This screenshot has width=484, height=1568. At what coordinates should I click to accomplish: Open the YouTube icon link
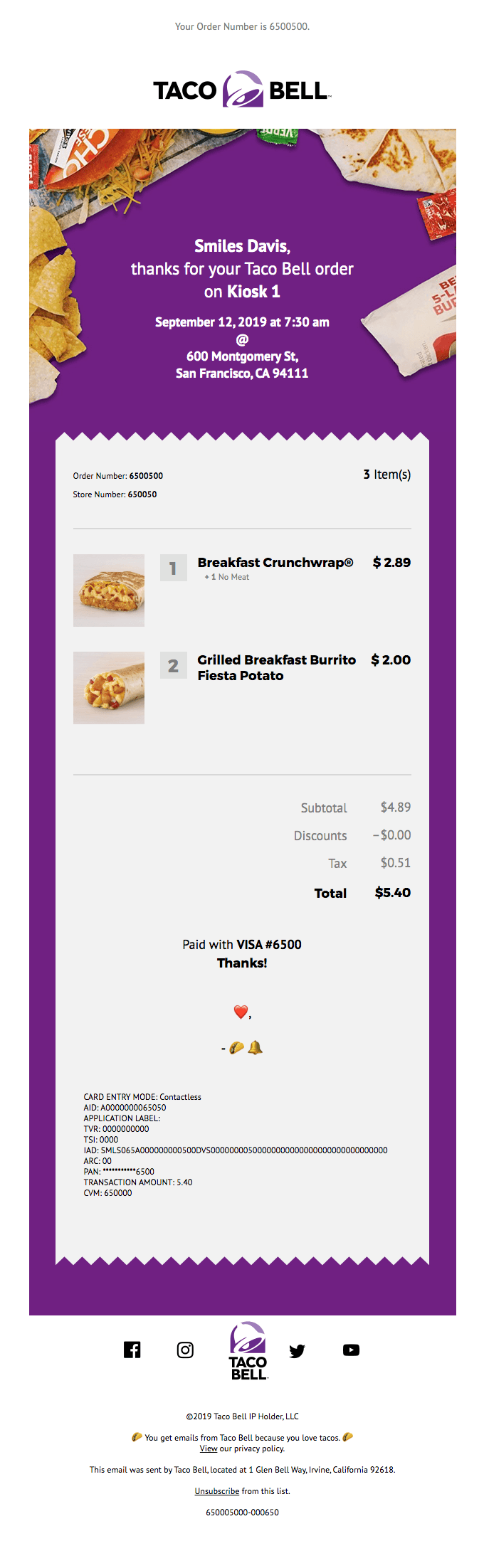[x=351, y=1350]
